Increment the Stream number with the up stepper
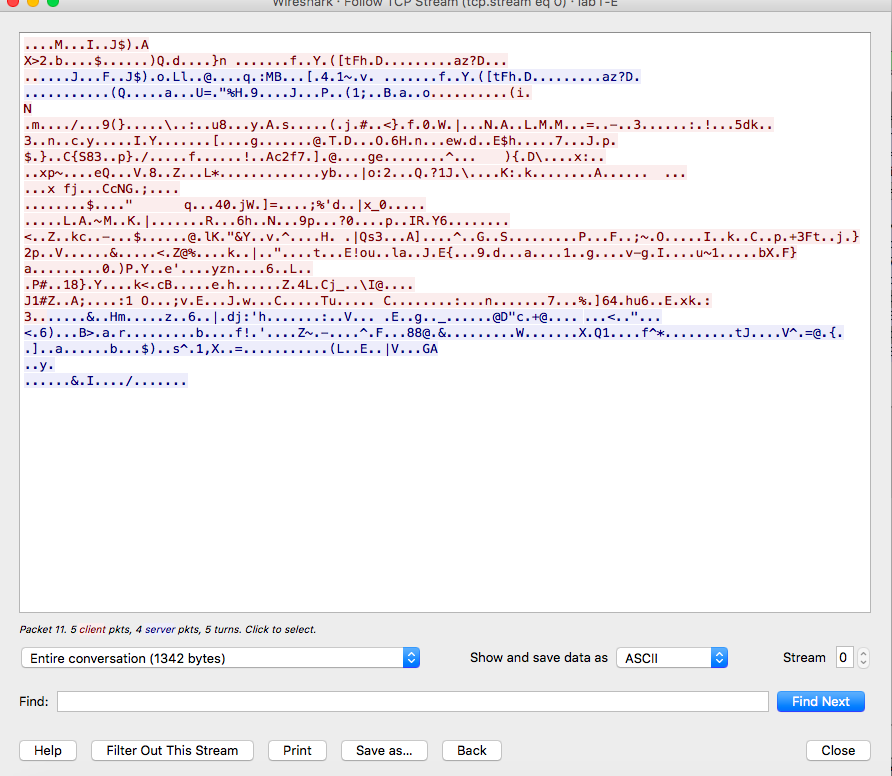 point(864,653)
